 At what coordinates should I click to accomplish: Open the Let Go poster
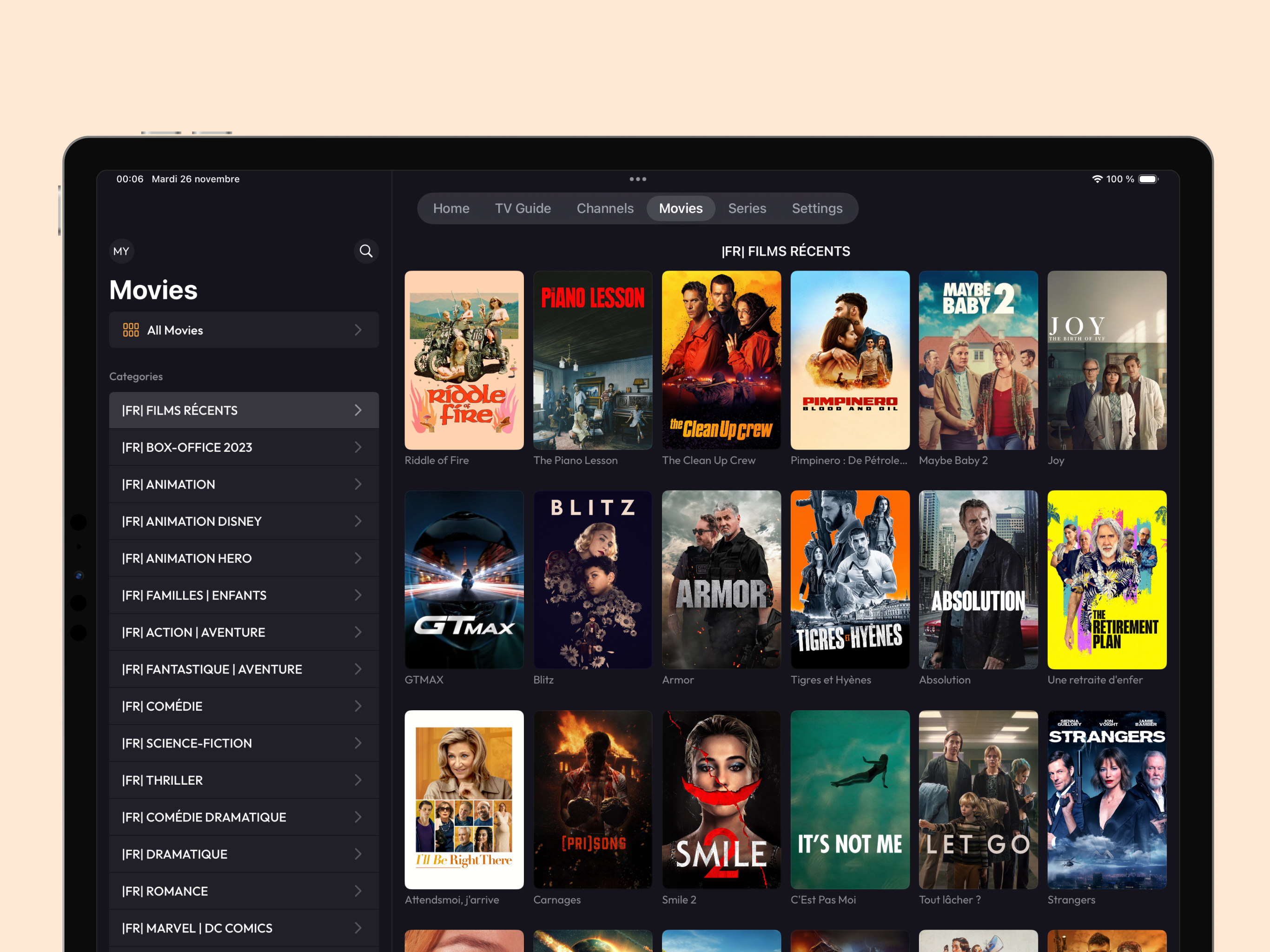979,800
